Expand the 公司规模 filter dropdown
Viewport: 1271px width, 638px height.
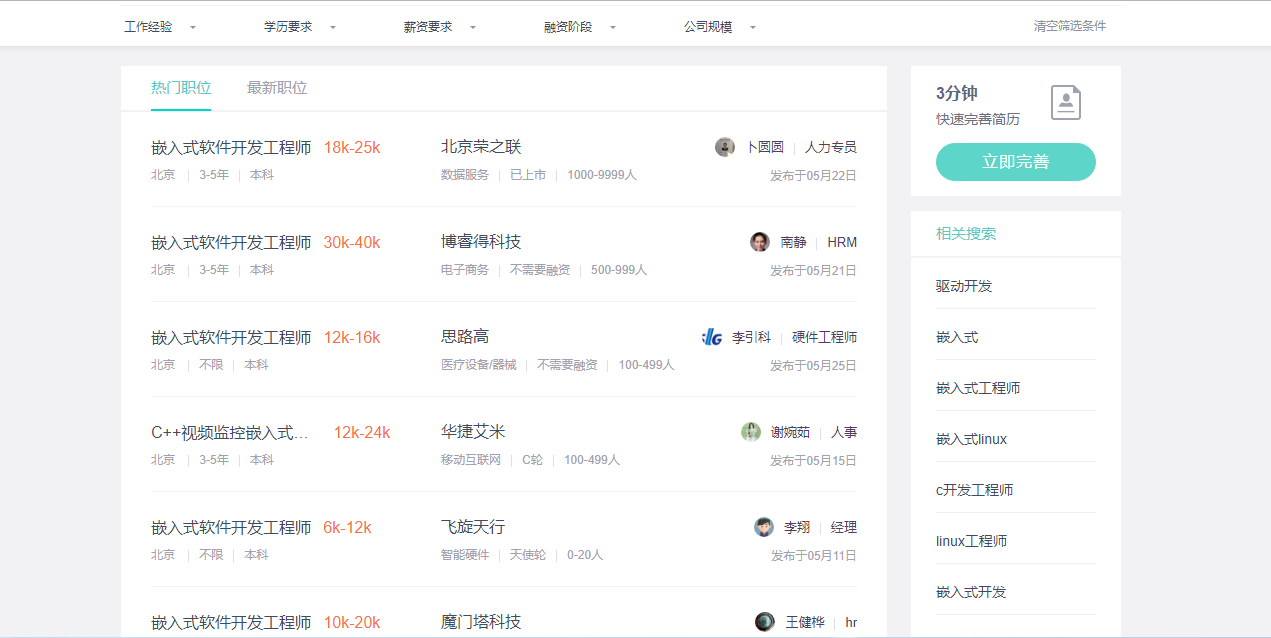pos(720,27)
